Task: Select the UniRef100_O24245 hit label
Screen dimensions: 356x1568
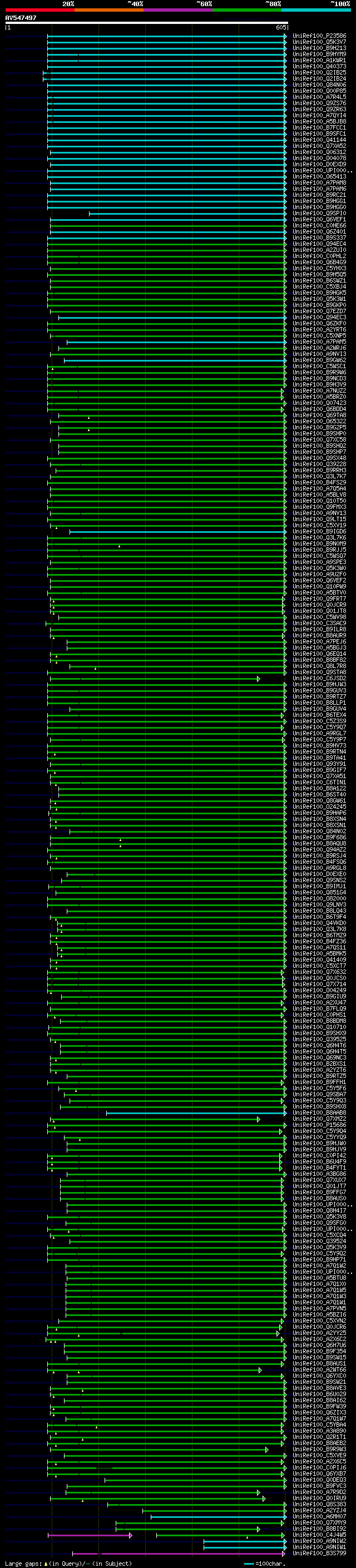Action: [x=319, y=807]
